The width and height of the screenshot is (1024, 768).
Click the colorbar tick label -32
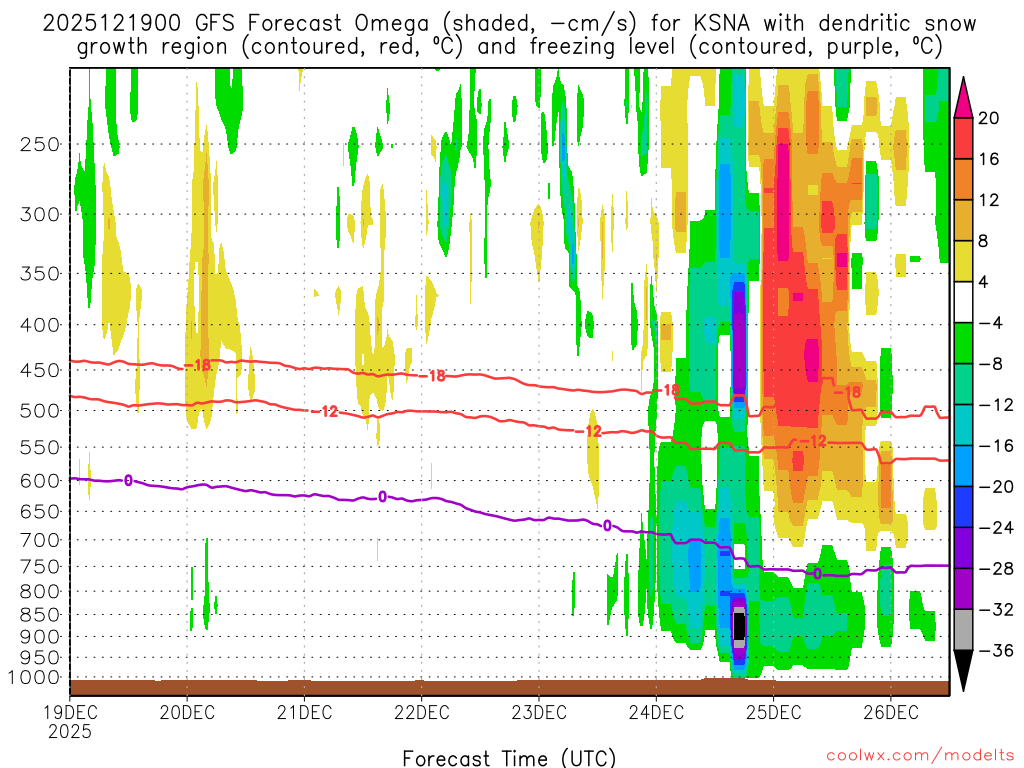point(995,609)
